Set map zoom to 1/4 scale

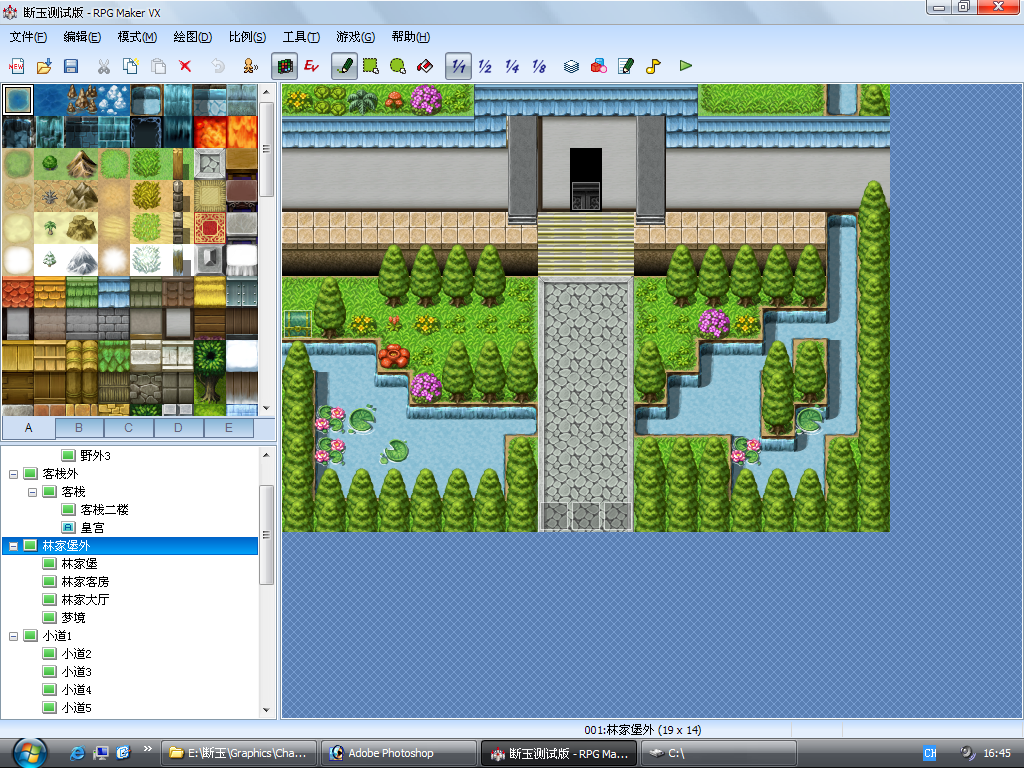[x=512, y=66]
